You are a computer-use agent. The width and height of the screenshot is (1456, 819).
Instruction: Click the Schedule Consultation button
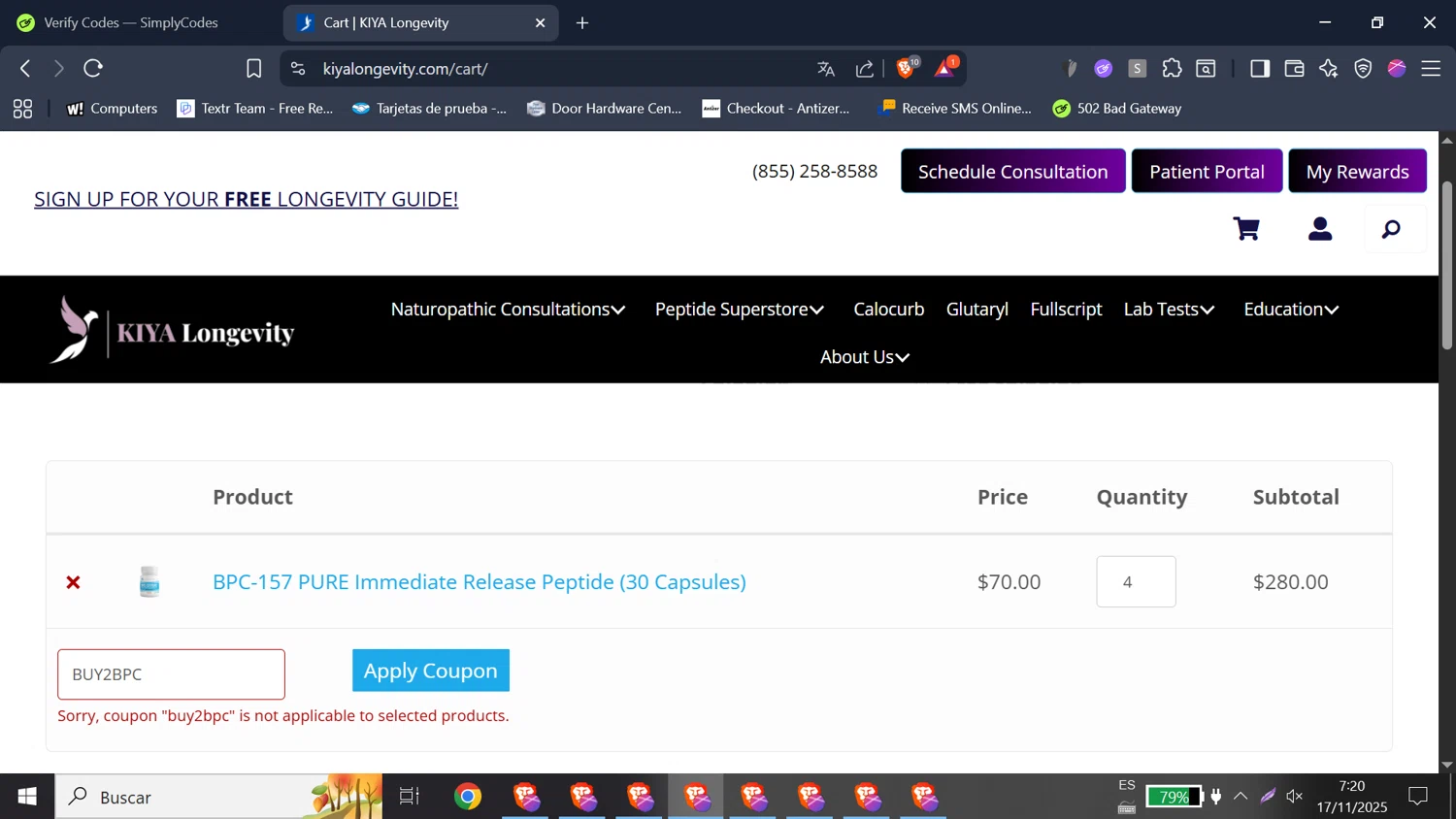pyautogui.click(x=1013, y=171)
